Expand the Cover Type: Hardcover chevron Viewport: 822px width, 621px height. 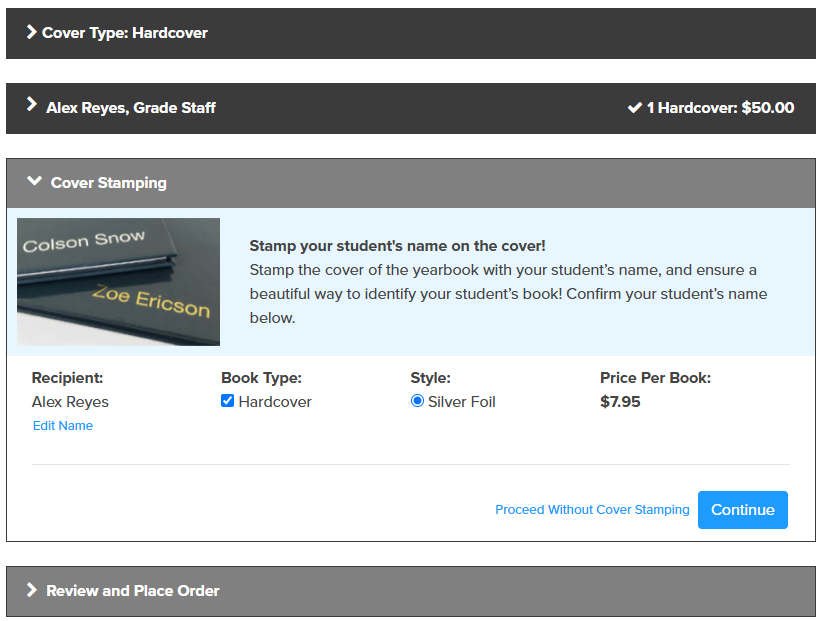click(x=31, y=32)
